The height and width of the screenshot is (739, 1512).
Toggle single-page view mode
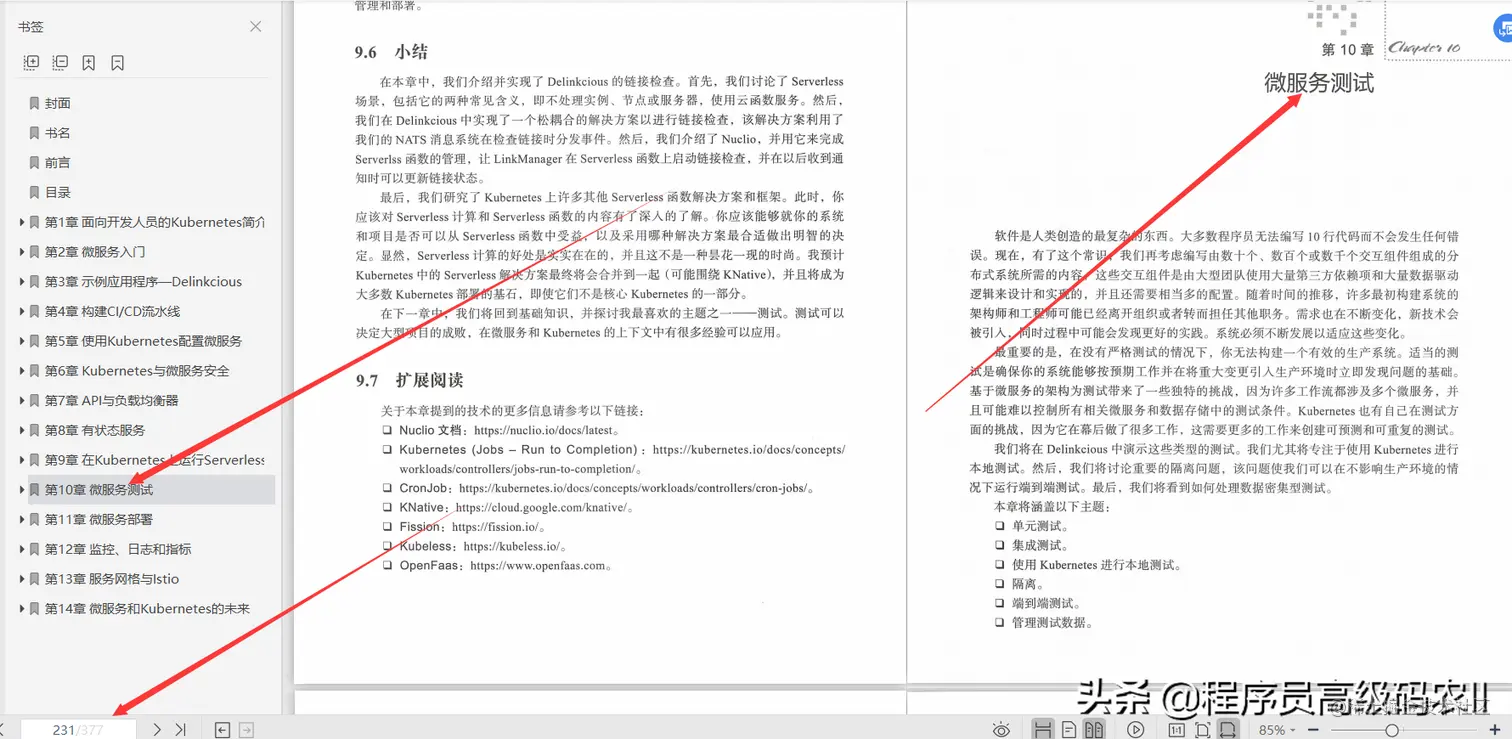pos(1069,729)
